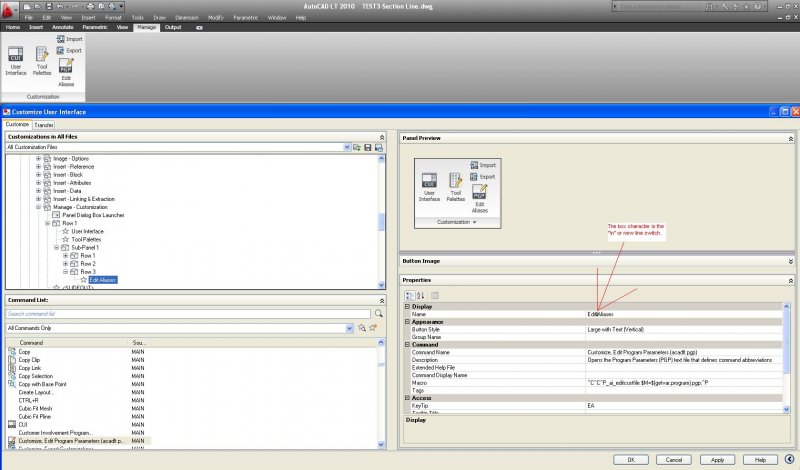Click the alphabetical sort icon in Properties
Screen dimensions: 800x470
[x=420, y=295]
